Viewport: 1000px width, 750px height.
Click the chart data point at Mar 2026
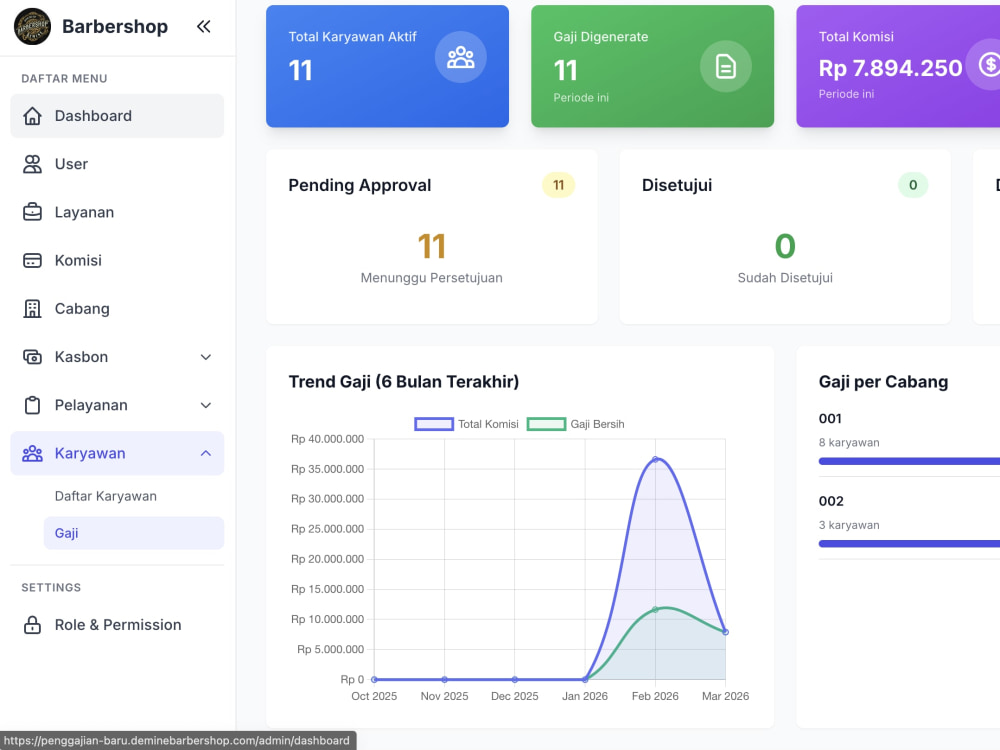click(725, 632)
